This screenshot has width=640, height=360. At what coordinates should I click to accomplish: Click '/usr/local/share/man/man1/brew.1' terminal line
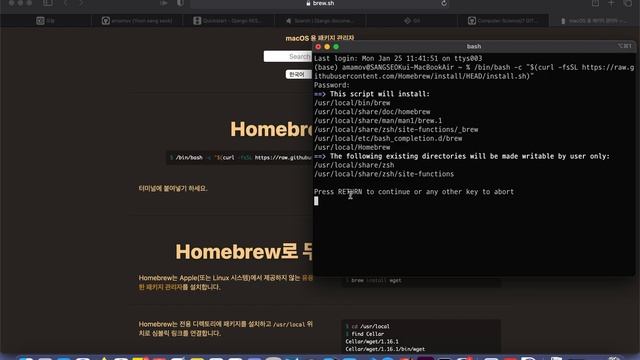(378, 121)
